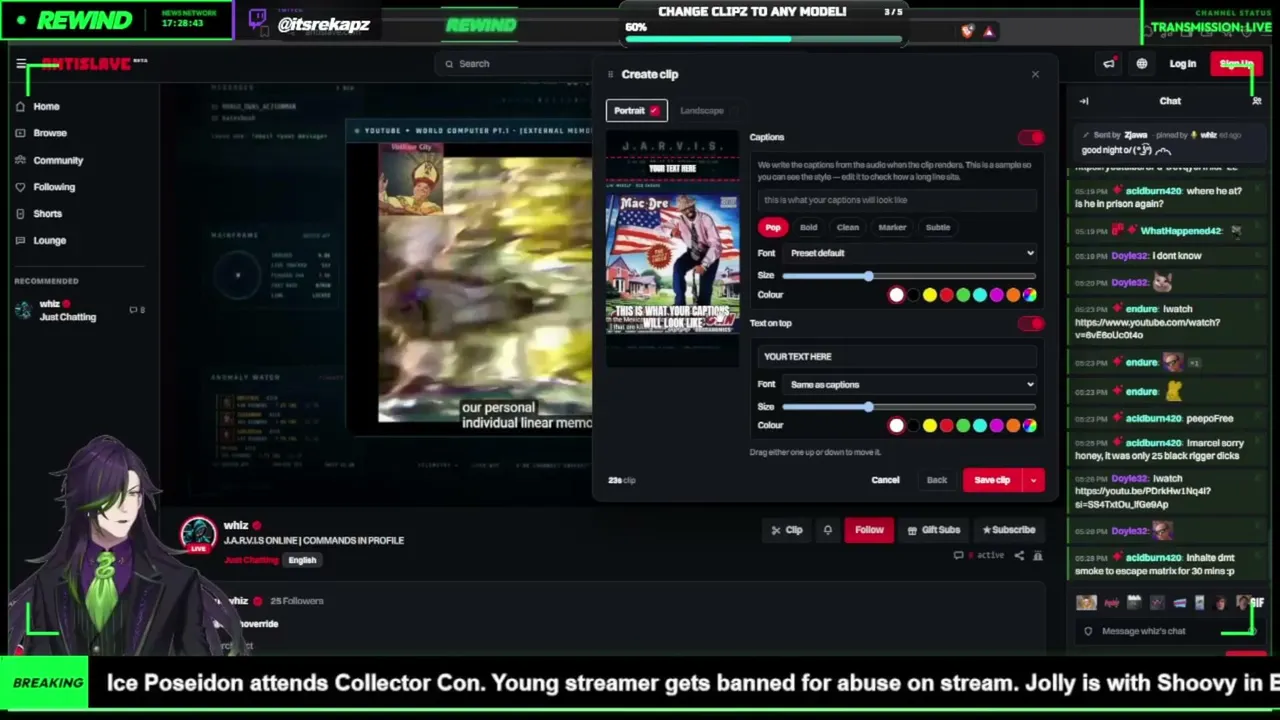The width and height of the screenshot is (1280, 720).
Task: Click the notification bell next to Follow
Action: click(827, 530)
